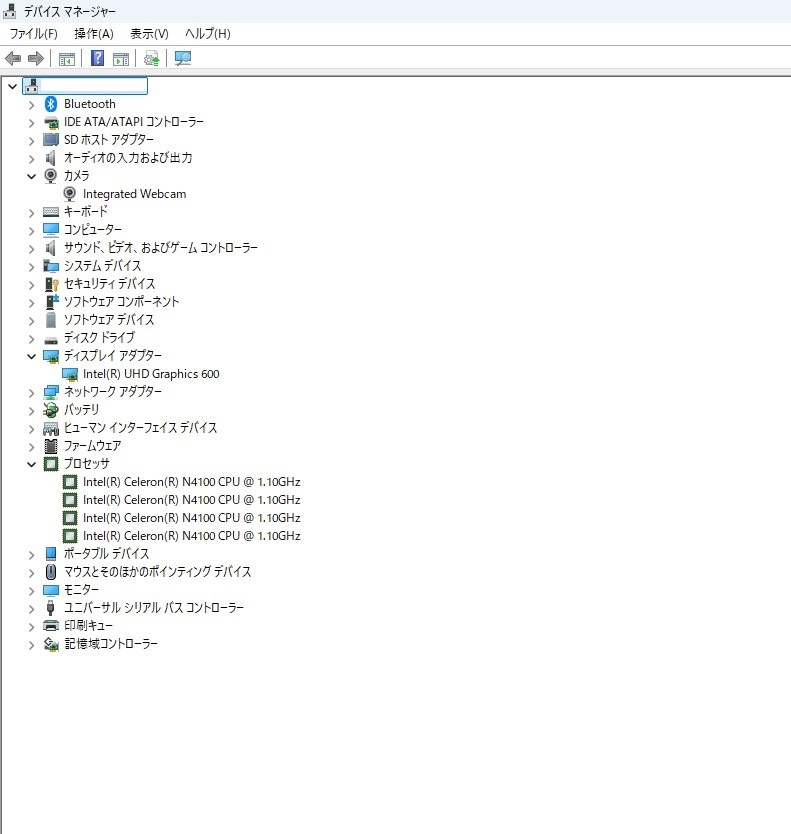This screenshot has height=834, width=791.
Task: Select the highlighted root computer name node
Action: [85, 86]
